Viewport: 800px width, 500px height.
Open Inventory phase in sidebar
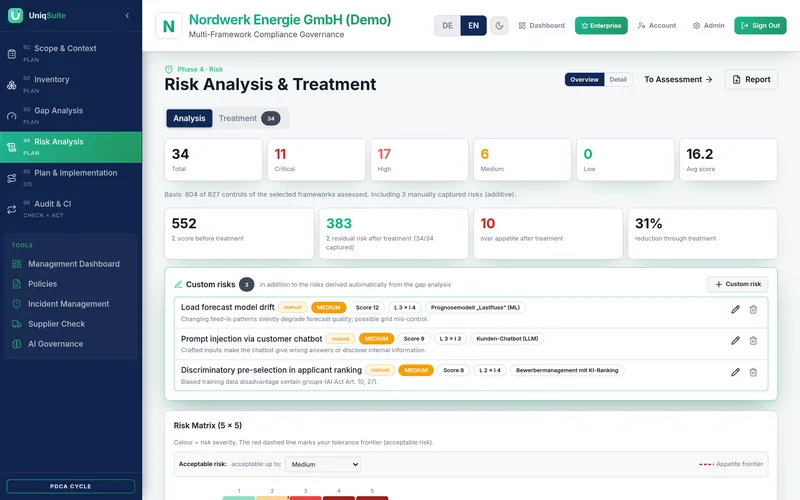pos(71,84)
